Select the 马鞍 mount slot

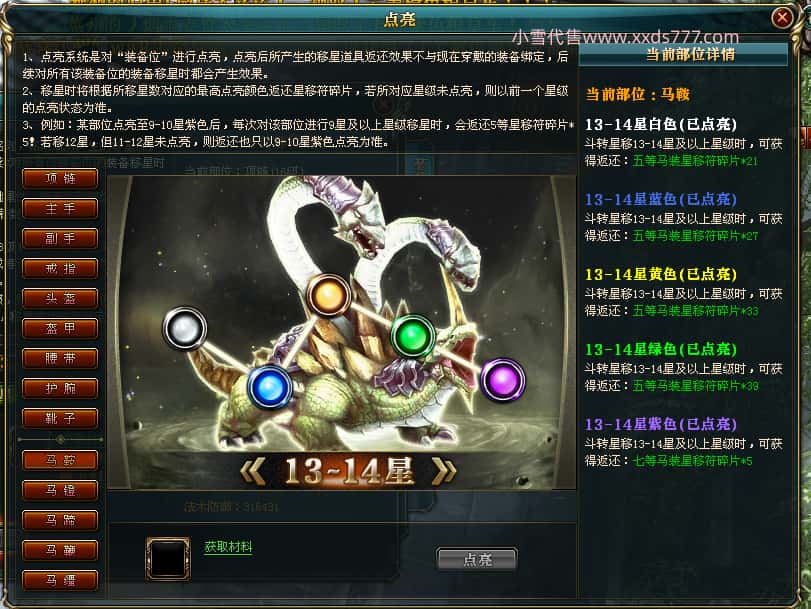[60, 460]
